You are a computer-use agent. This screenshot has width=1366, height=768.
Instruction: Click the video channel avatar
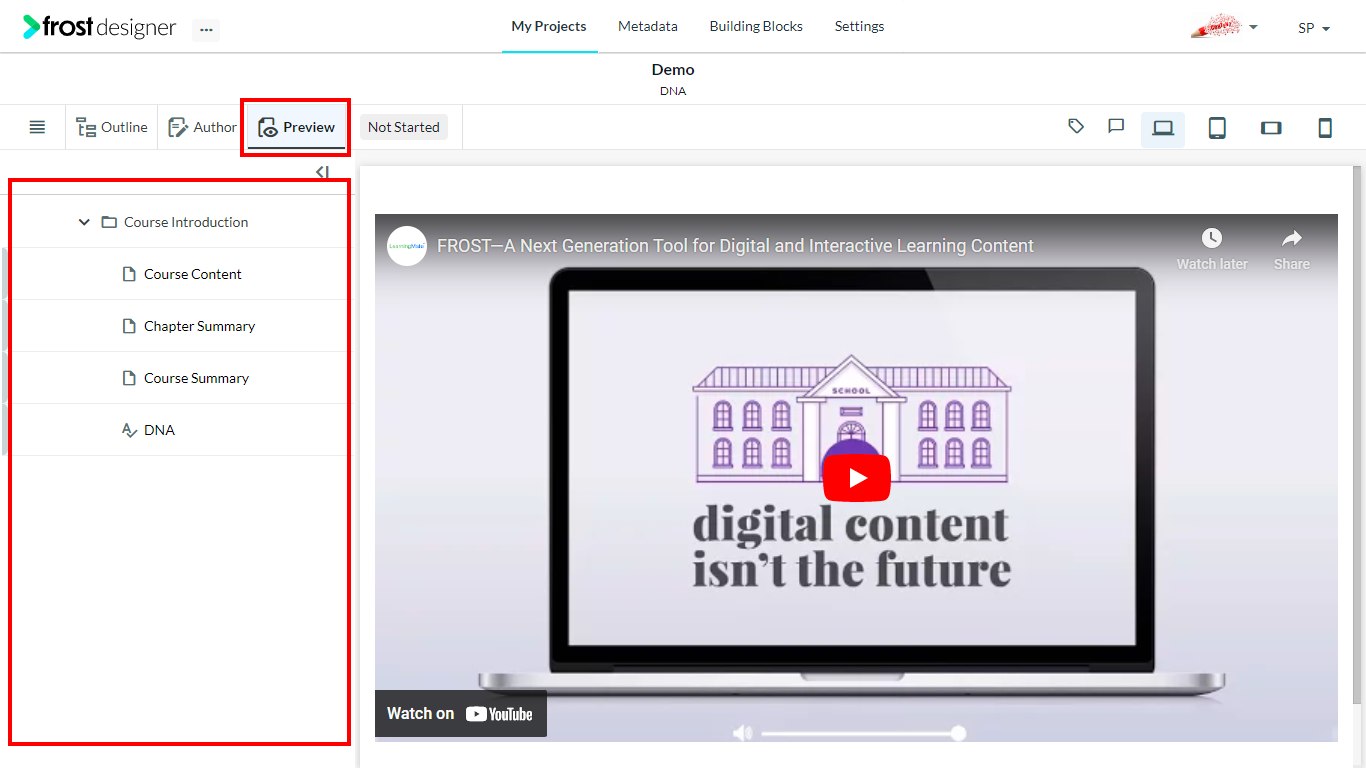[407, 246]
